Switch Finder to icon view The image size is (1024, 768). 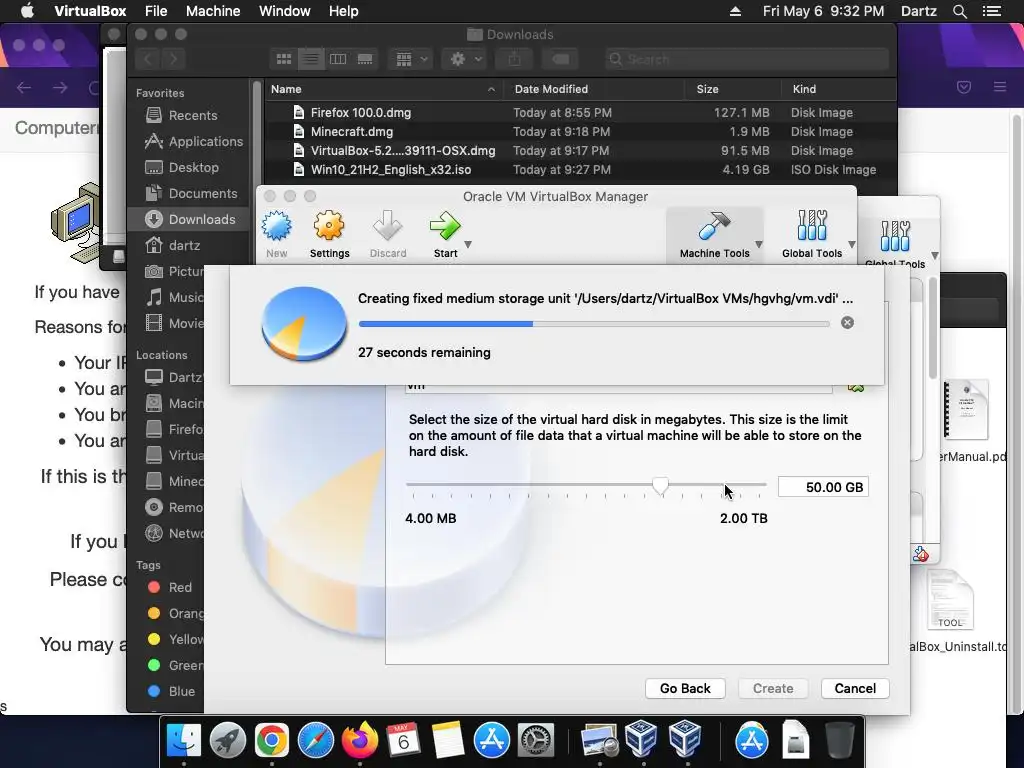tap(283, 59)
